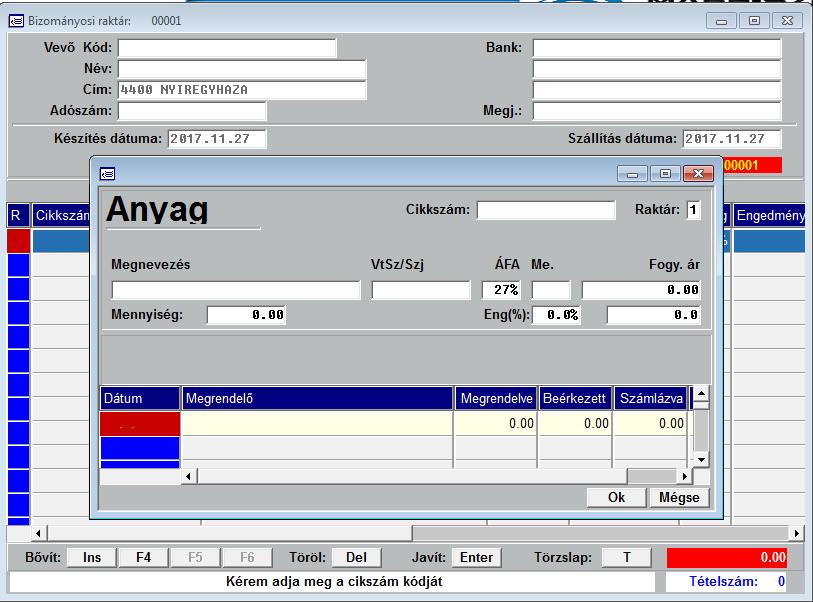Click the Tételszám counter label

tap(723, 581)
